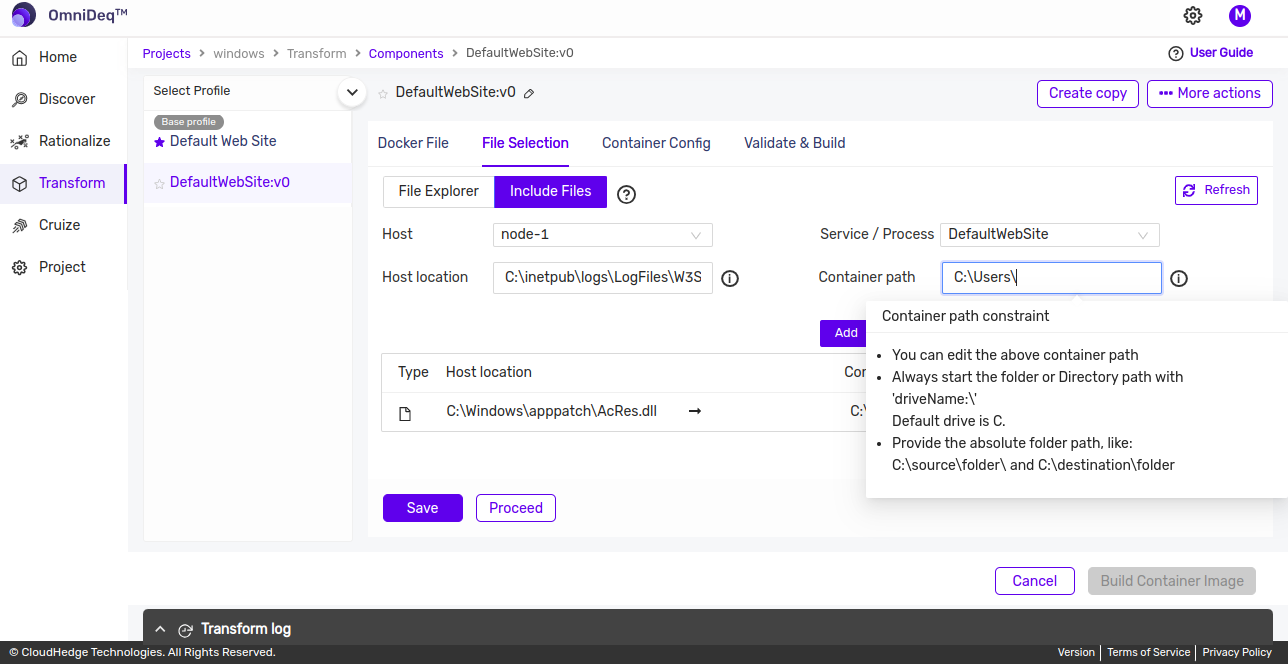Star the DefaultWebSite:v0 component in title
The image size is (1288, 664).
(383, 94)
